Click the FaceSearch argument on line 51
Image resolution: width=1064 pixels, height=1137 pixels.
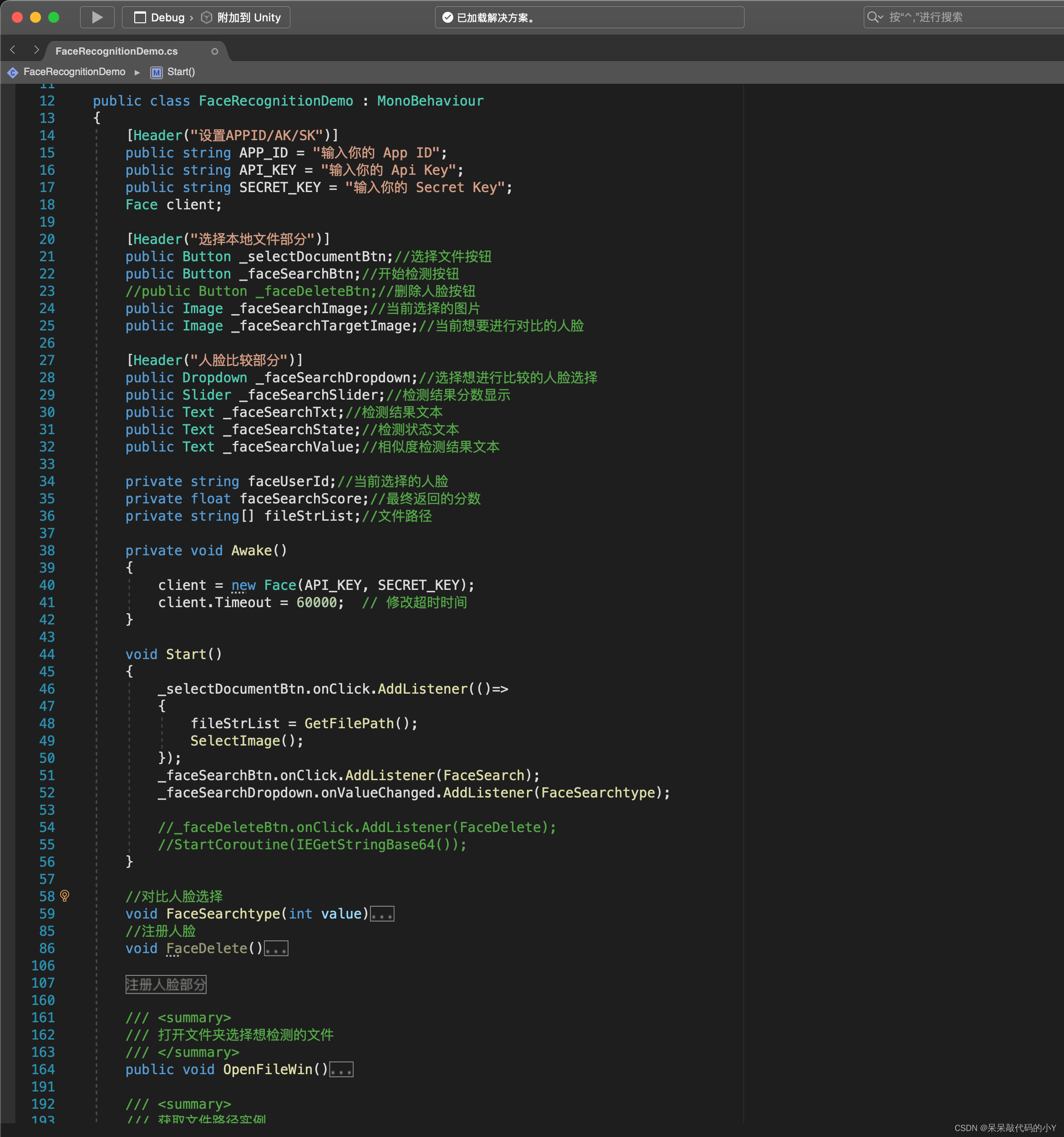point(484,775)
